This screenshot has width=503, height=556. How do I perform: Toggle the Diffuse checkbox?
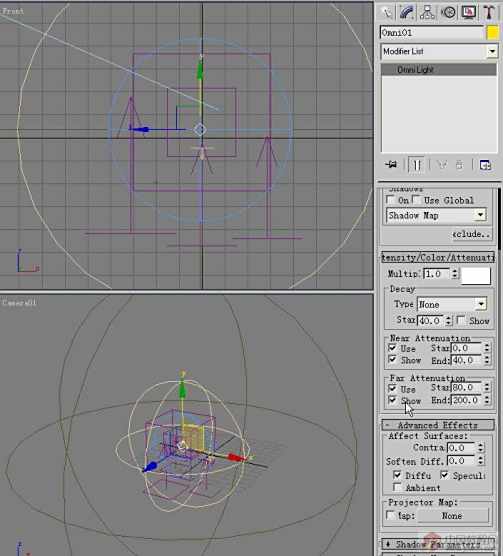[397, 474]
